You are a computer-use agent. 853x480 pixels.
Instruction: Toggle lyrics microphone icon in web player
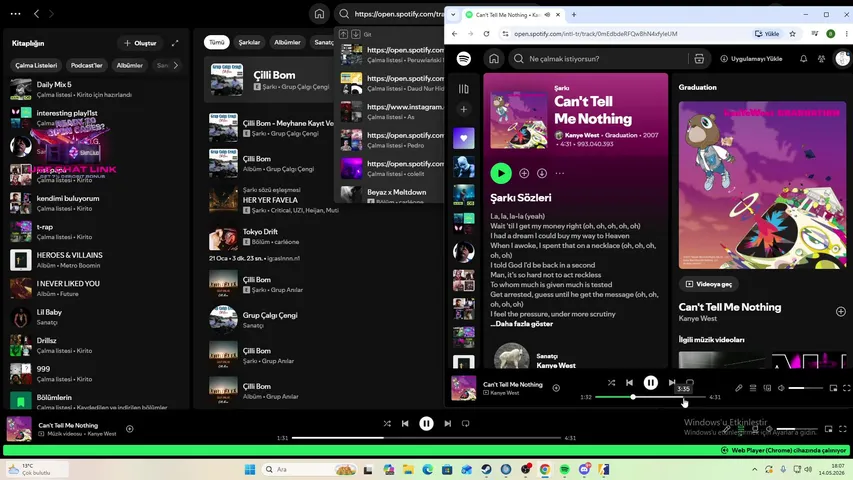[x=738, y=388]
